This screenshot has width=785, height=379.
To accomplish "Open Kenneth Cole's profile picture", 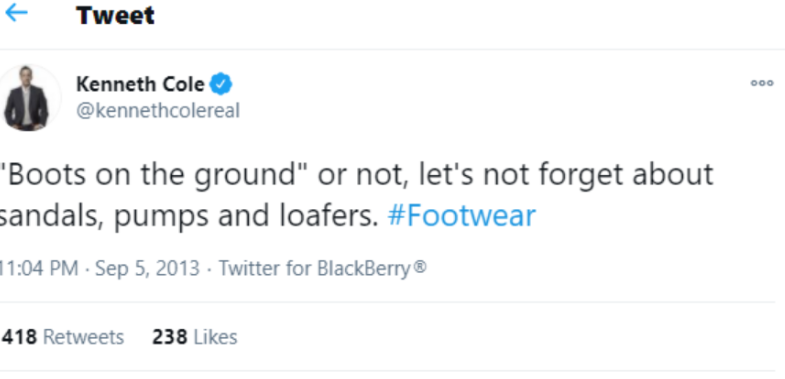I will pos(28,98).
